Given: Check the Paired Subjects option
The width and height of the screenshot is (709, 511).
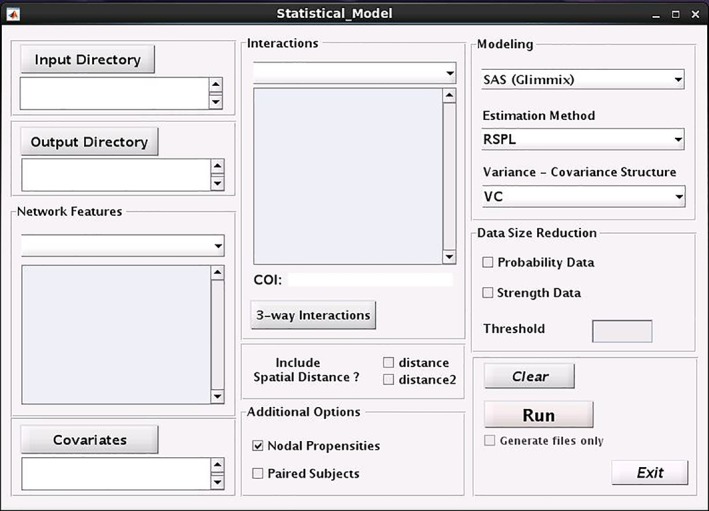Looking at the screenshot, I should coord(258,473).
